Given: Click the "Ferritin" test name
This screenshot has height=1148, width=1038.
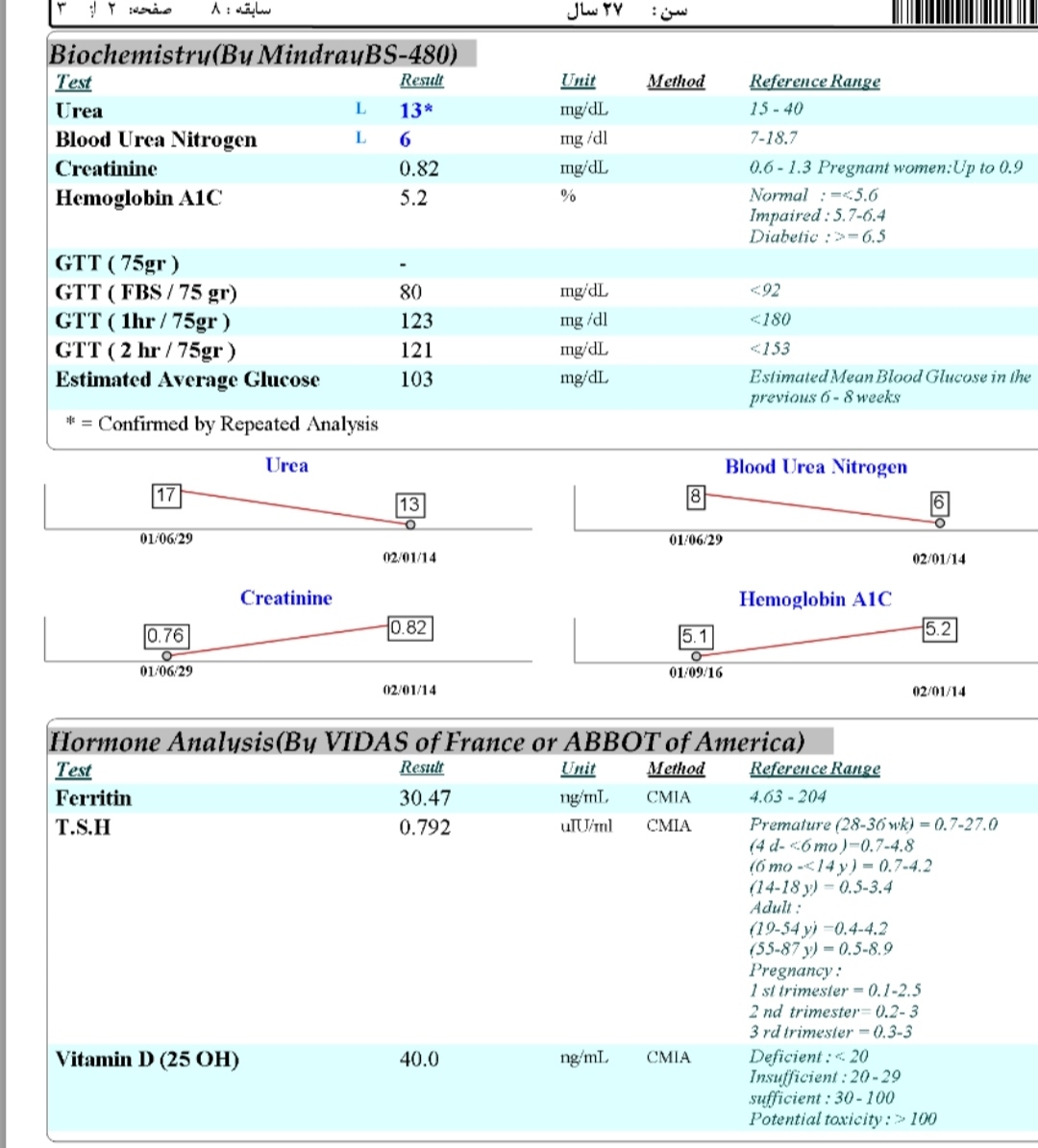Looking at the screenshot, I should (x=94, y=798).
